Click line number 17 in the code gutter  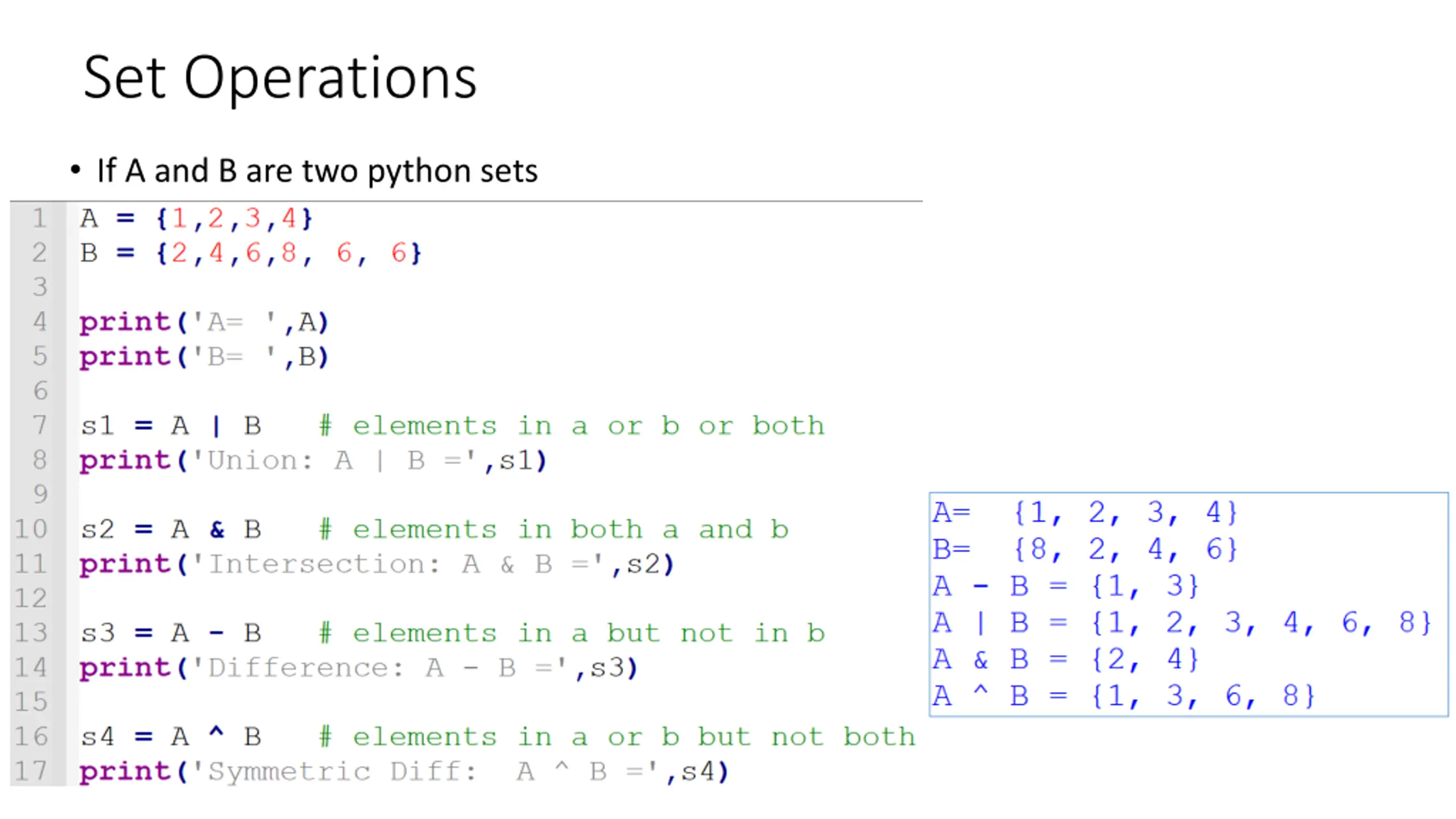pos(31,772)
